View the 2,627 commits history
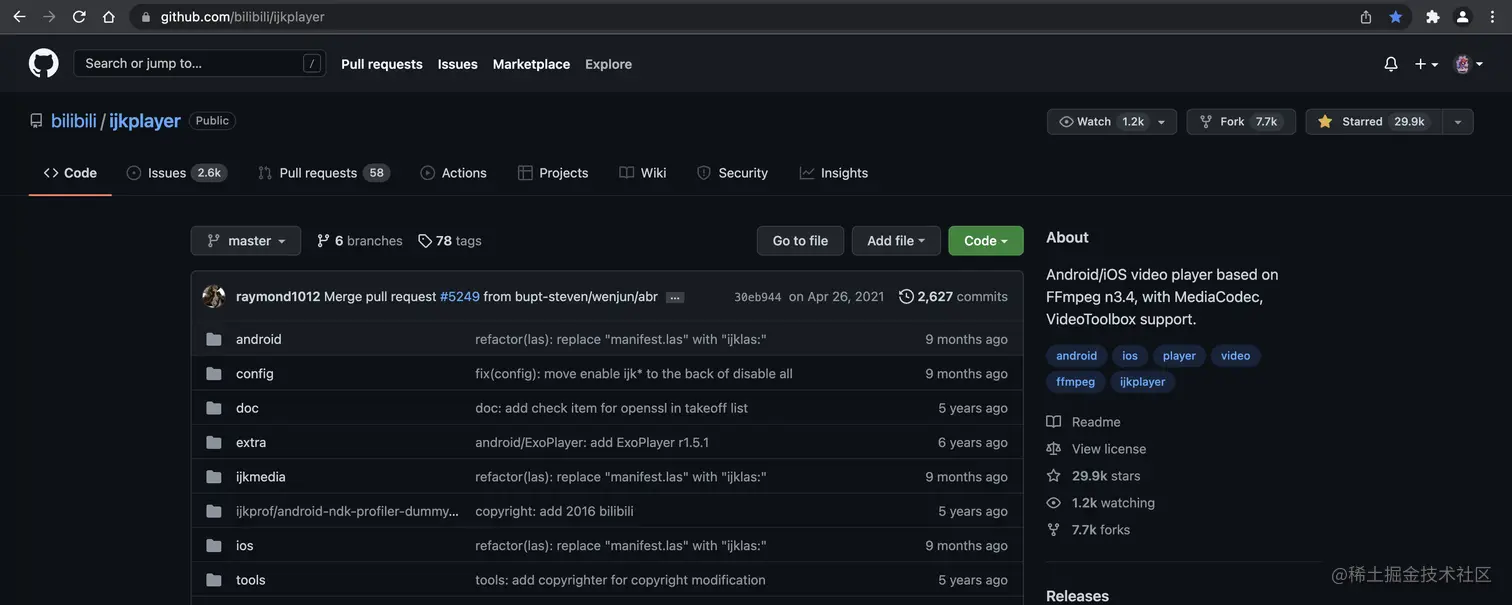The width and height of the screenshot is (1512, 605). pos(953,297)
